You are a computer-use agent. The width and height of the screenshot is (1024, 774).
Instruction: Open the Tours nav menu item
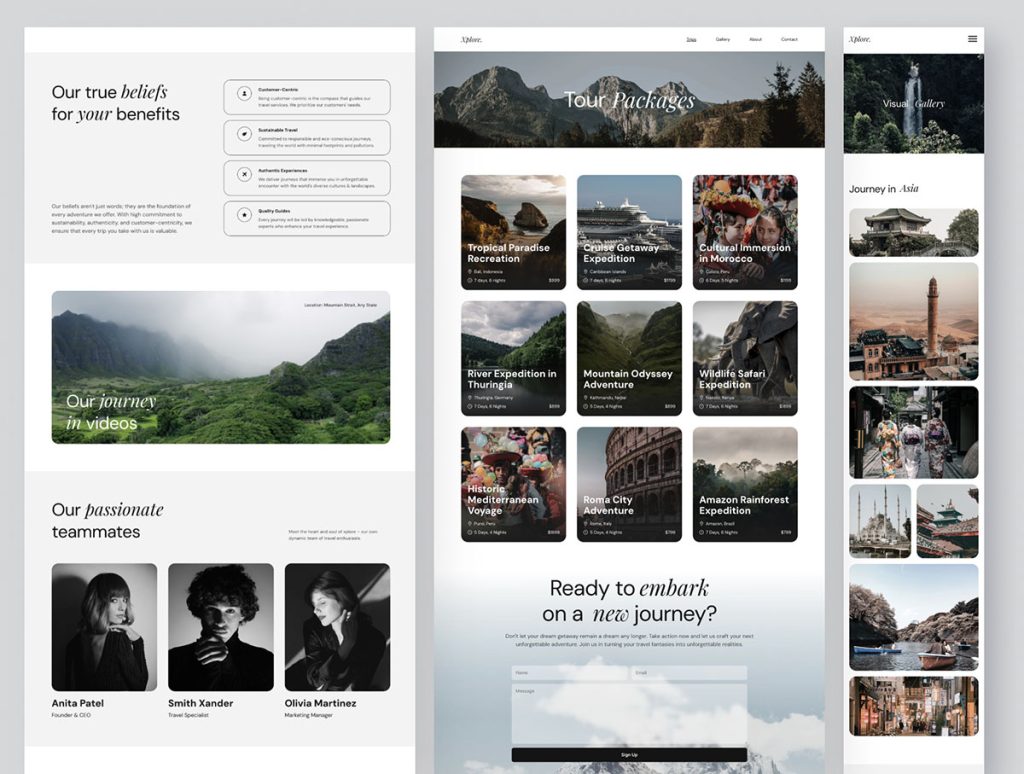coord(691,39)
